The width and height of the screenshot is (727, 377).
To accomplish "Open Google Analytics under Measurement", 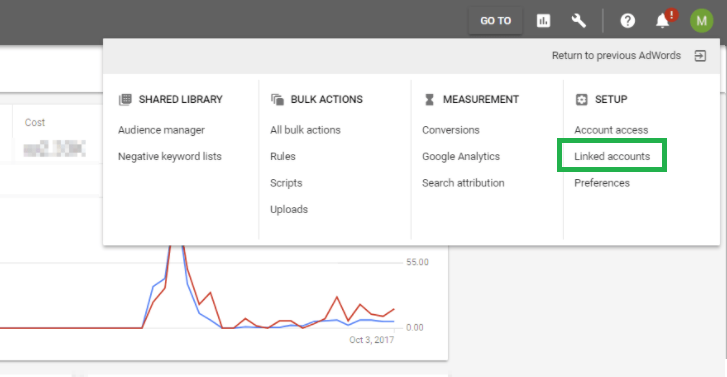I will click(461, 156).
